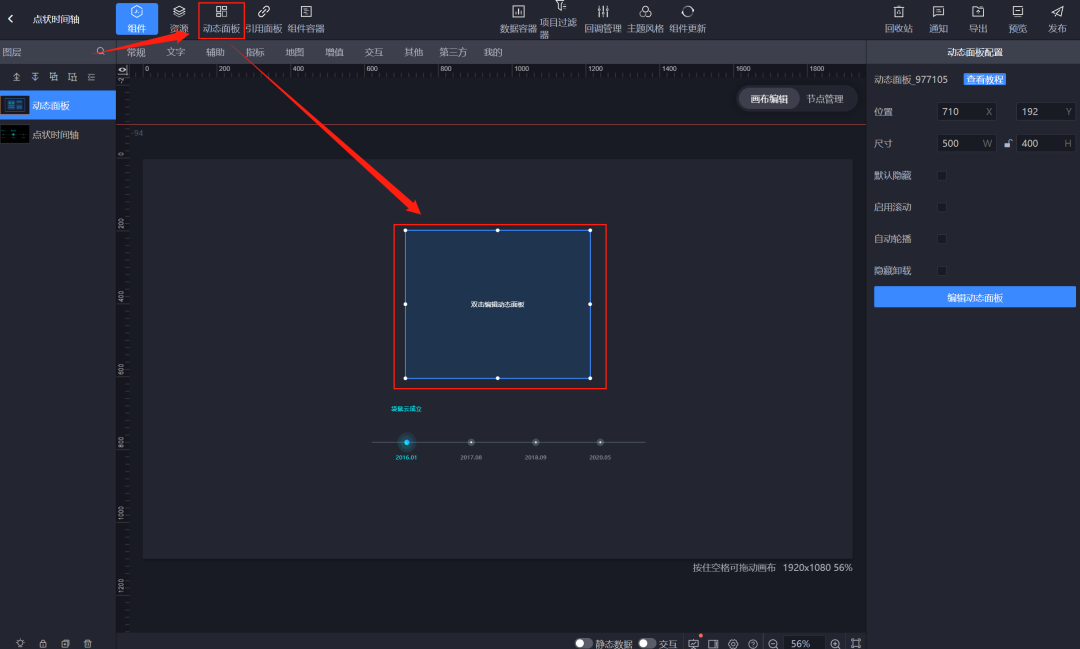Click the 查看教程 tutorial link
Image resolution: width=1080 pixels, height=649 pixels.
click(984, 79)
